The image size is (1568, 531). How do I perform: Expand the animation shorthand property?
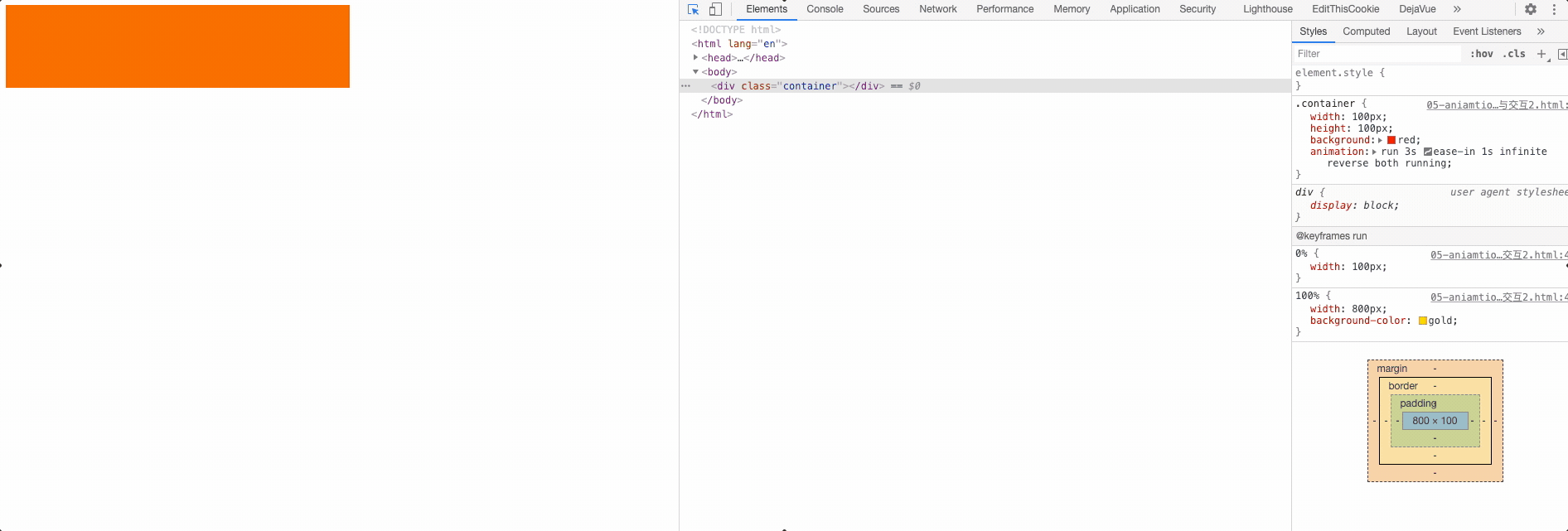coord(1374,152)
